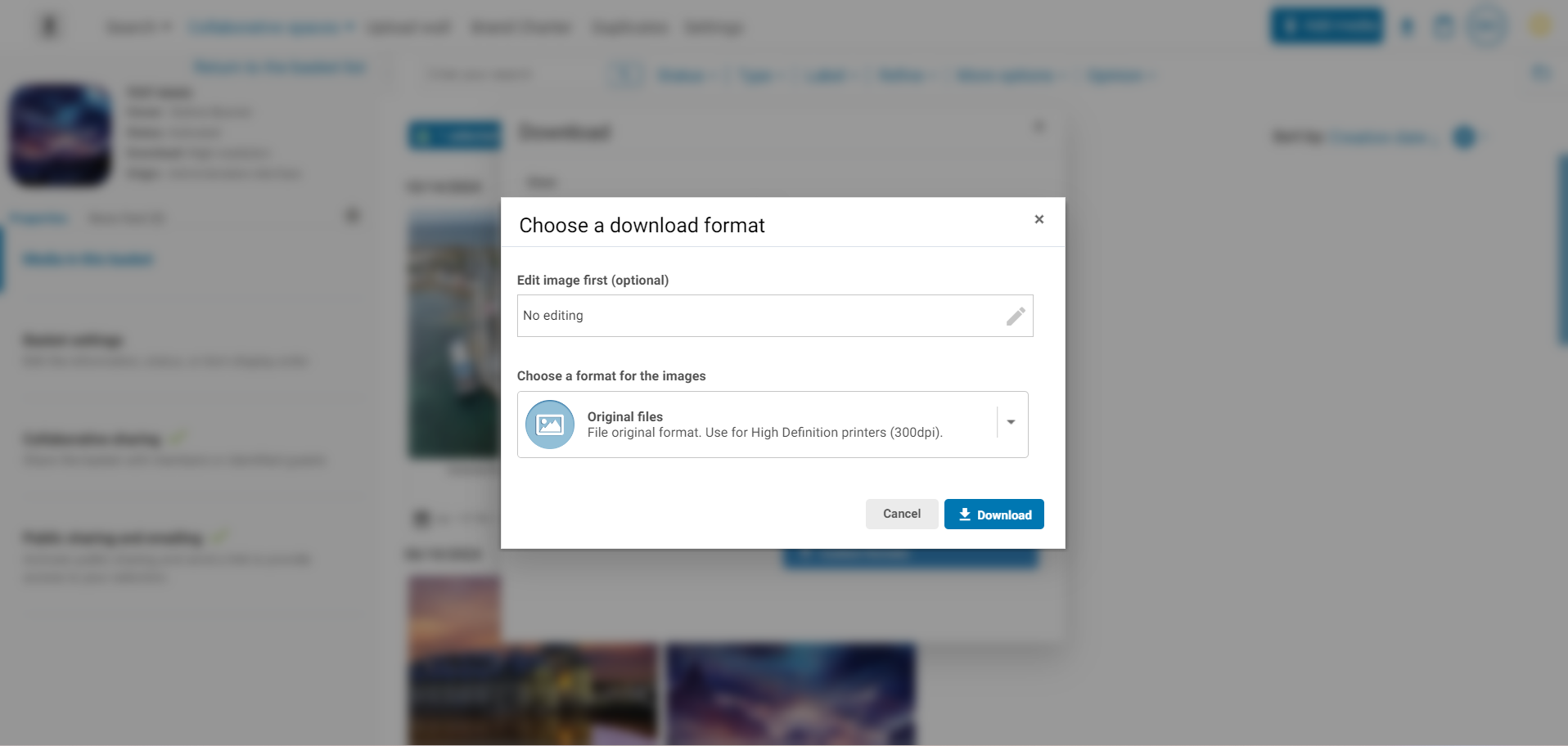Toggle the blue round sort order button
Image resolution: width=1568 pixels, height=746 pixels.
pyautogui.click(x=1464, y=137)
